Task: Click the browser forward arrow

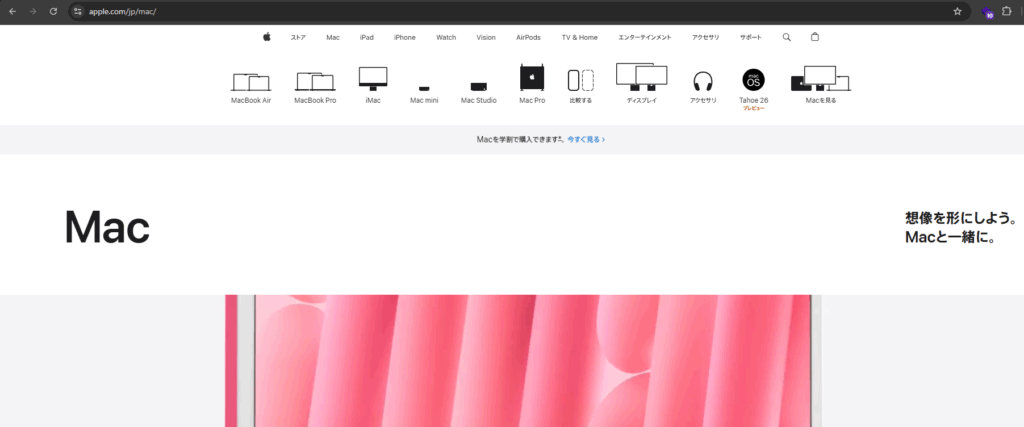Action: click(x=33, y=11)
